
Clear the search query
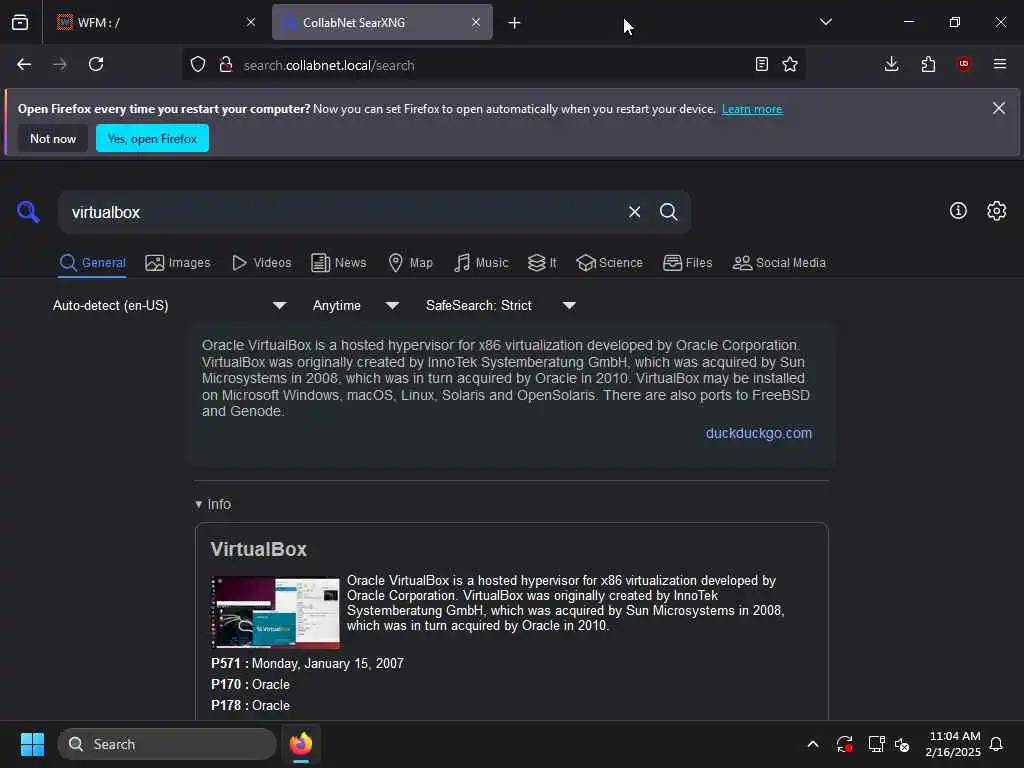(634, 212)
